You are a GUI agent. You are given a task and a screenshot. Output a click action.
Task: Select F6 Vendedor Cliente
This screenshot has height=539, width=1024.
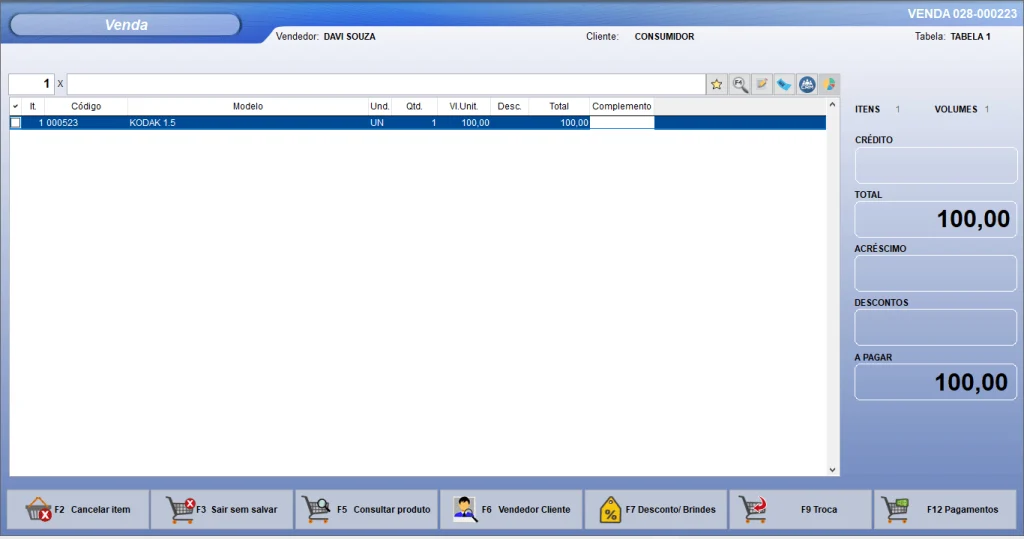[511, 509]
